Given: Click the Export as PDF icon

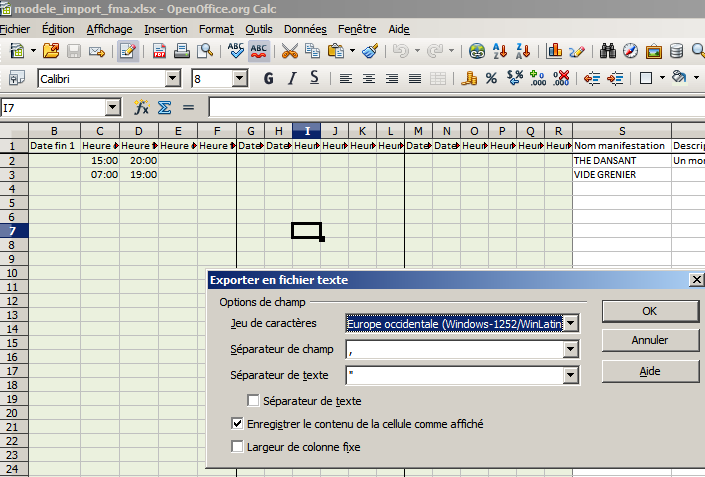Looking at the screenshot, I should tap(159, 50).
